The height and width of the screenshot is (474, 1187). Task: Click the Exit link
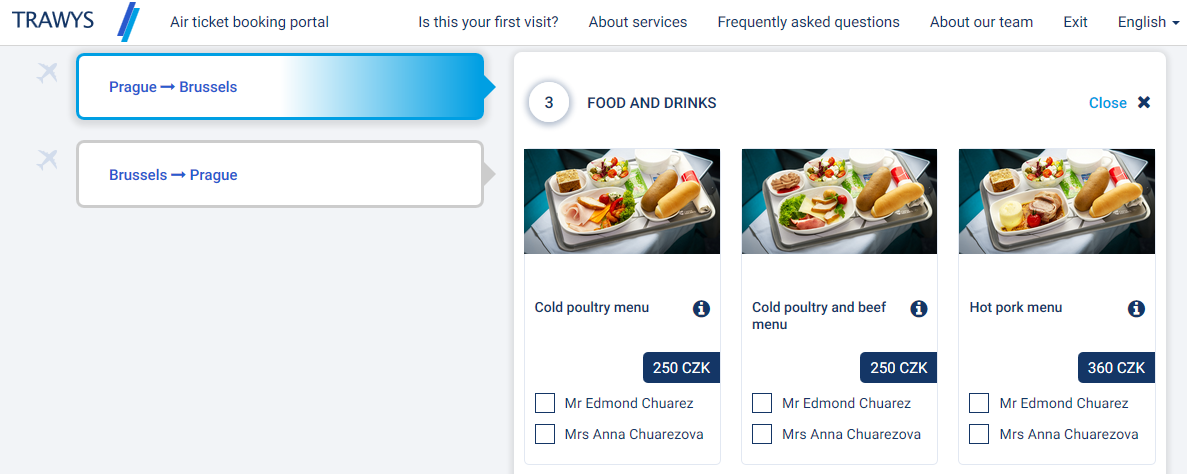(1075, 22)
